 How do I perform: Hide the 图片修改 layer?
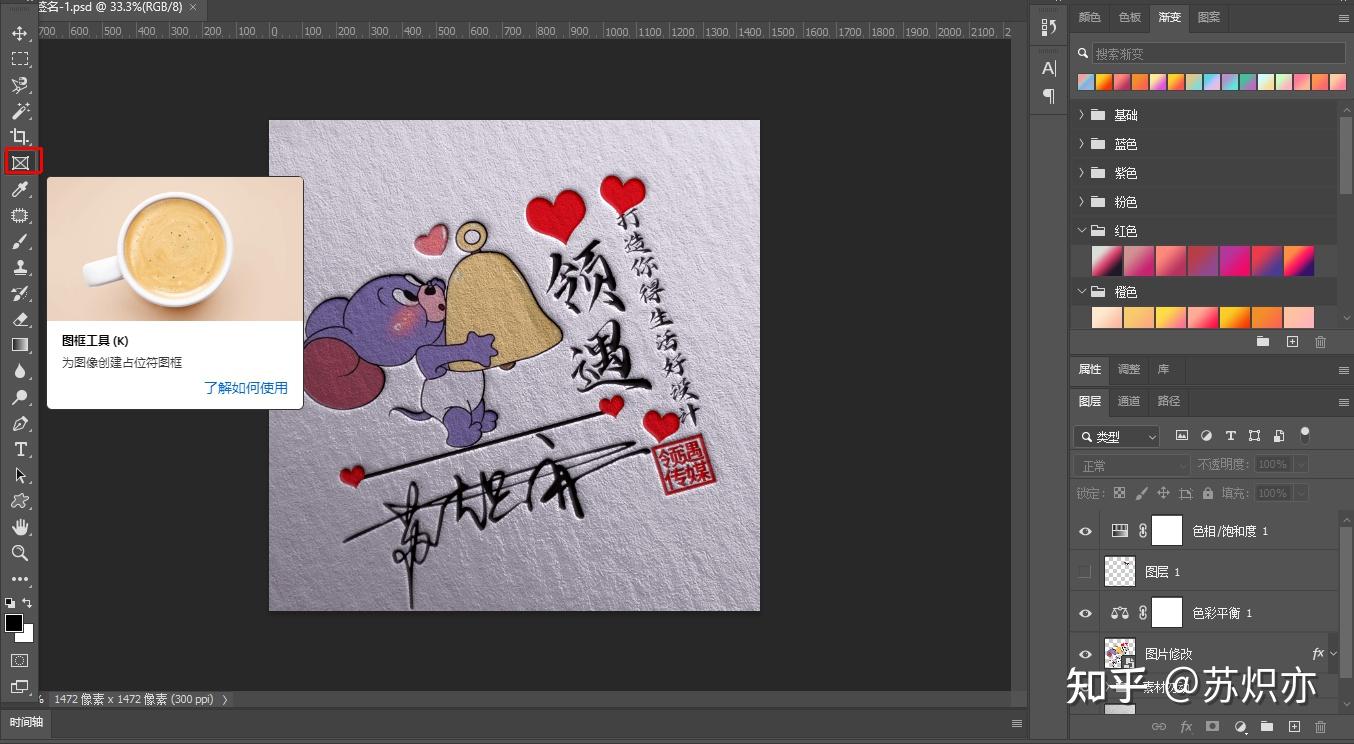pyautogui.click(x=1085, y=654)
